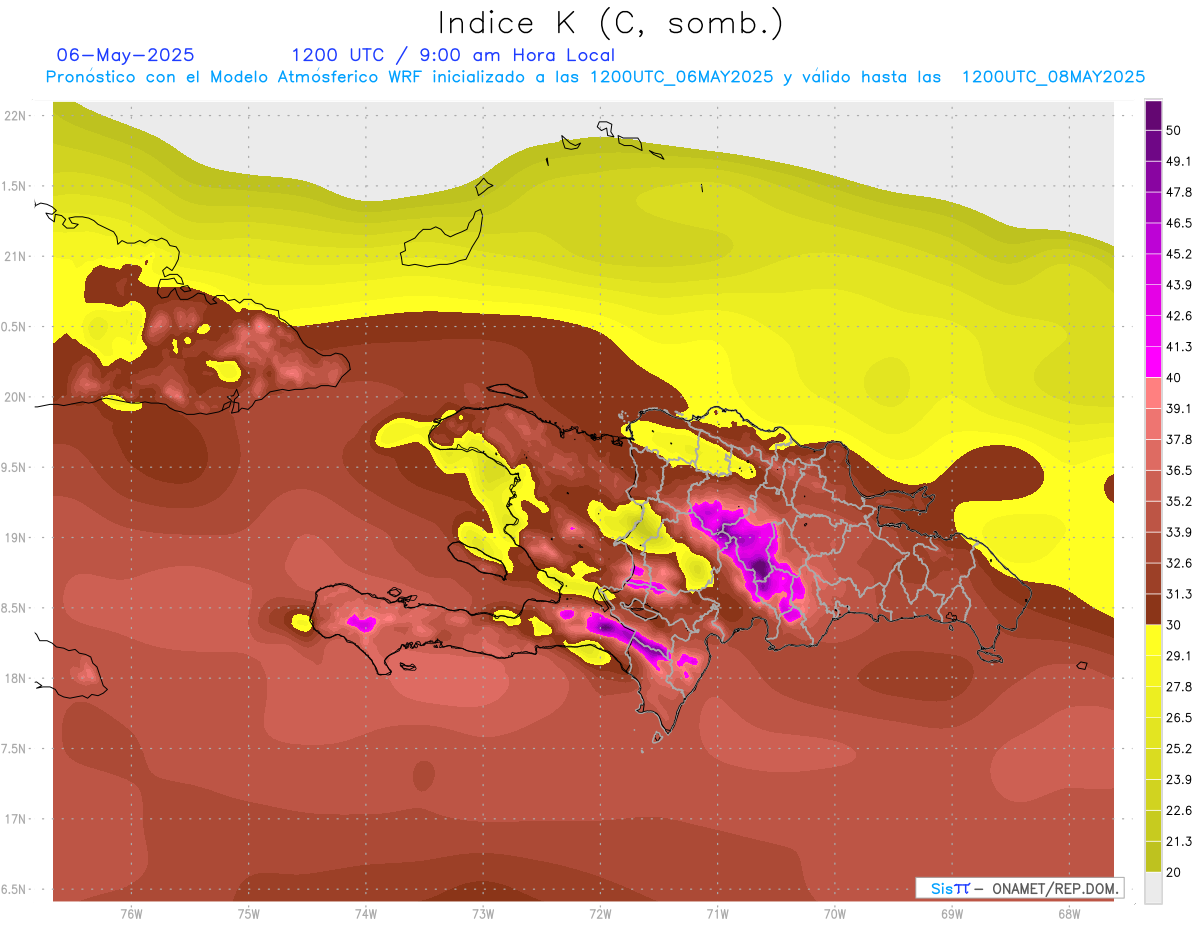This screenshot has width=1200, height=927.
Task: Click the '22N' latitude label
Action: click(16, 115)
